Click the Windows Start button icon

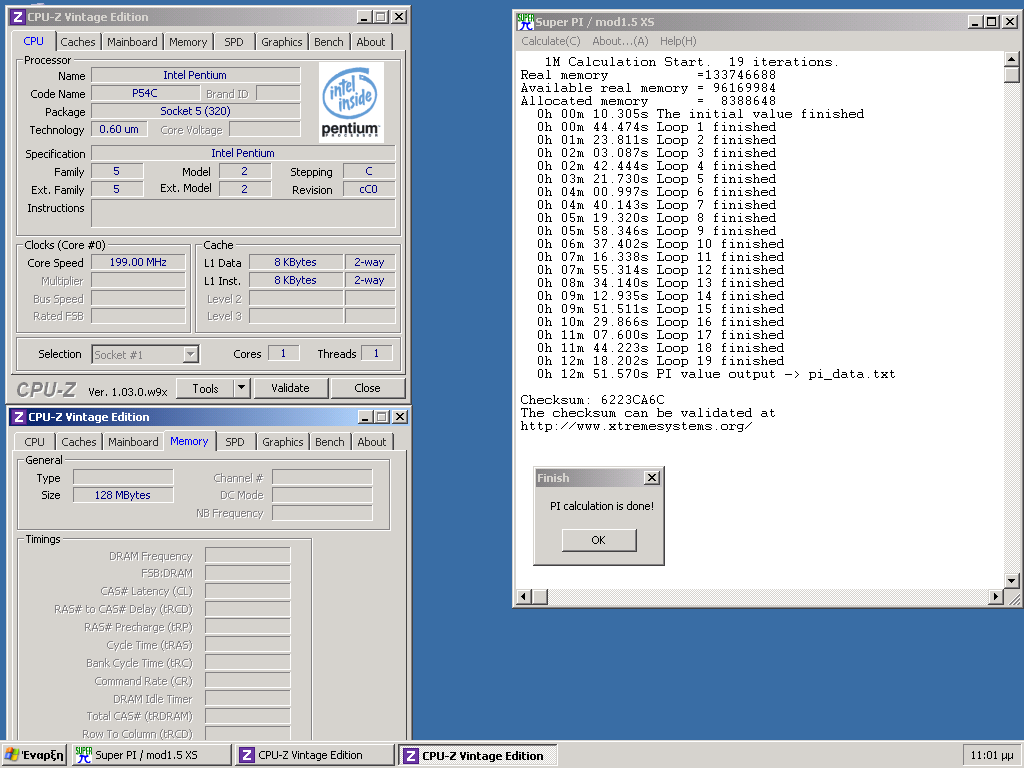(x=12, y=755)
